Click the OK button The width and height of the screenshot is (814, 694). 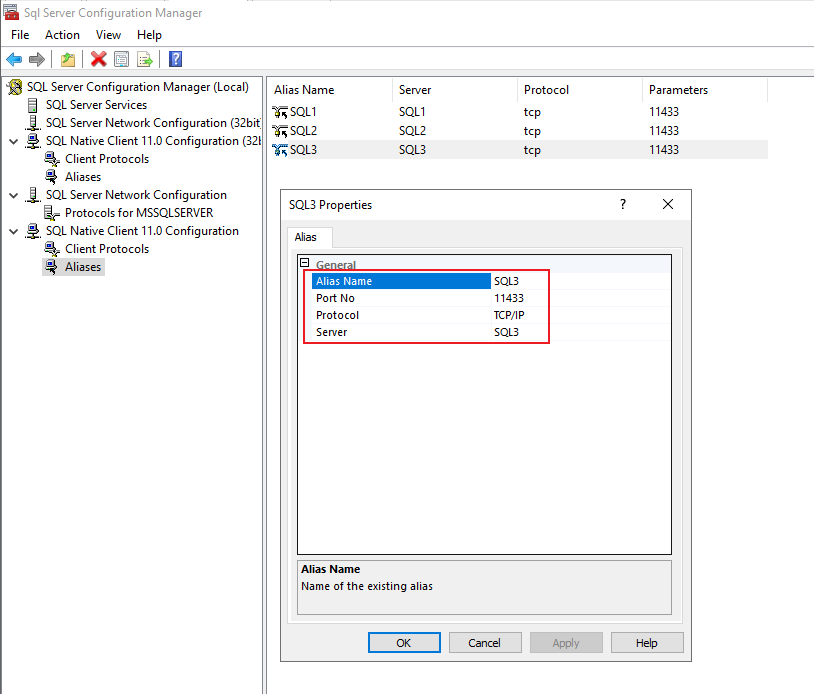404,643
